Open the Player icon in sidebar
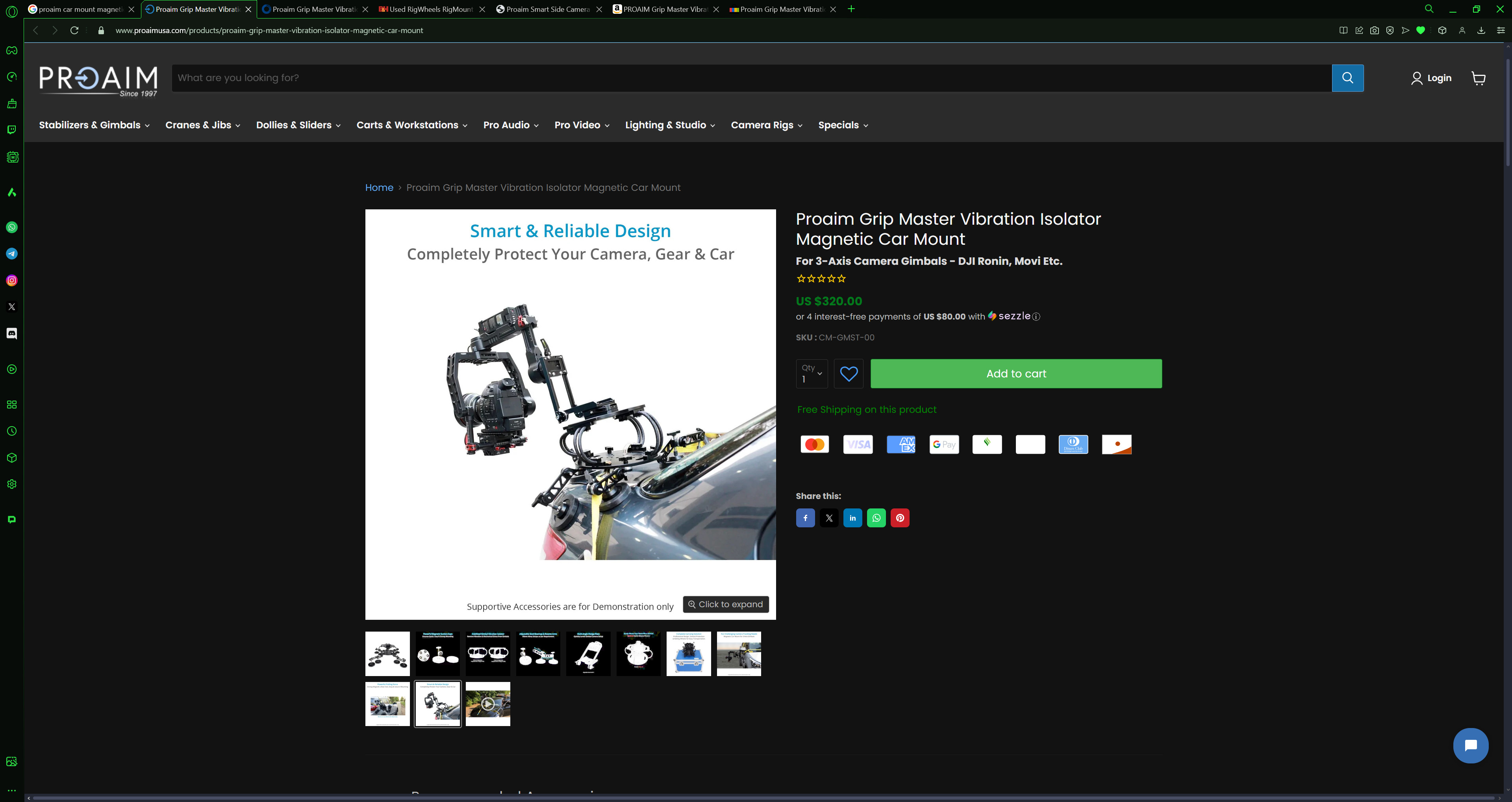 (12, 369)
